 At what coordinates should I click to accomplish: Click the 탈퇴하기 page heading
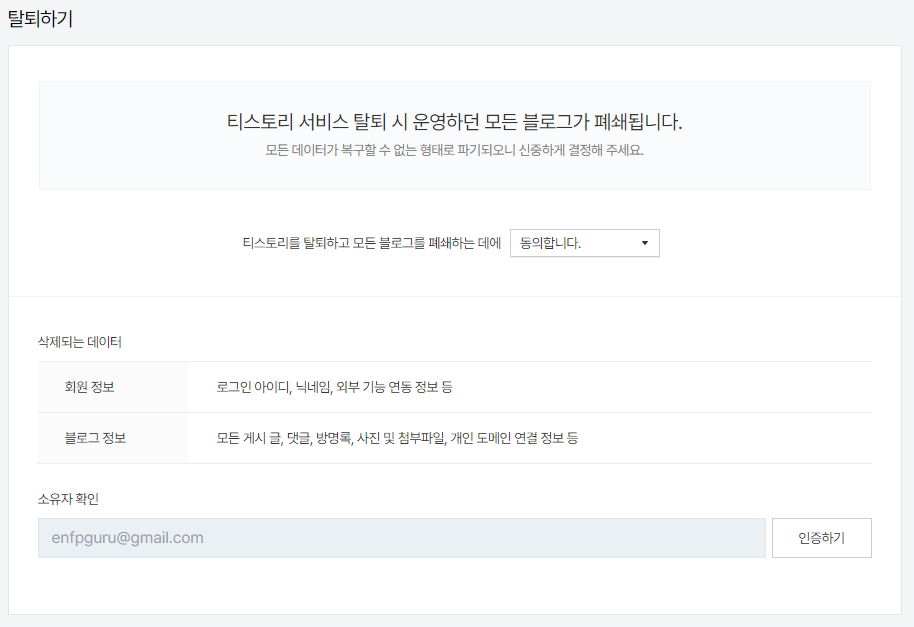pyautogui.click(x=40, y=19)
